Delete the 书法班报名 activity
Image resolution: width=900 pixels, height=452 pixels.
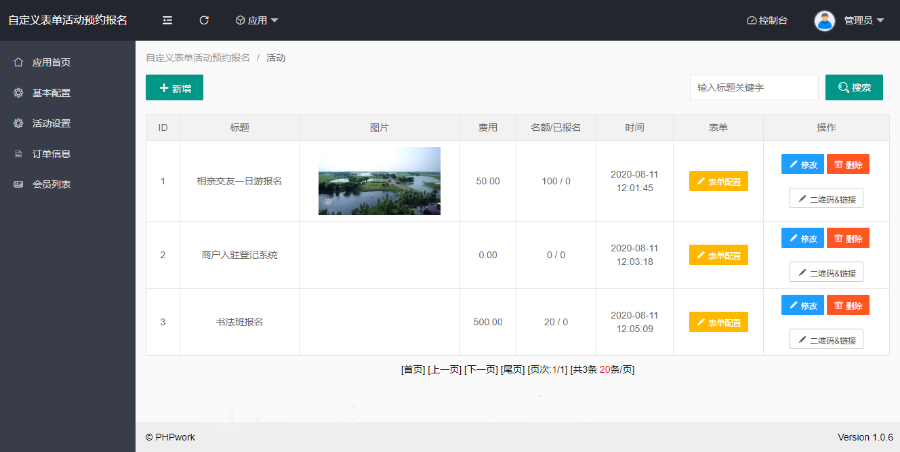click(x=848, y=305)
